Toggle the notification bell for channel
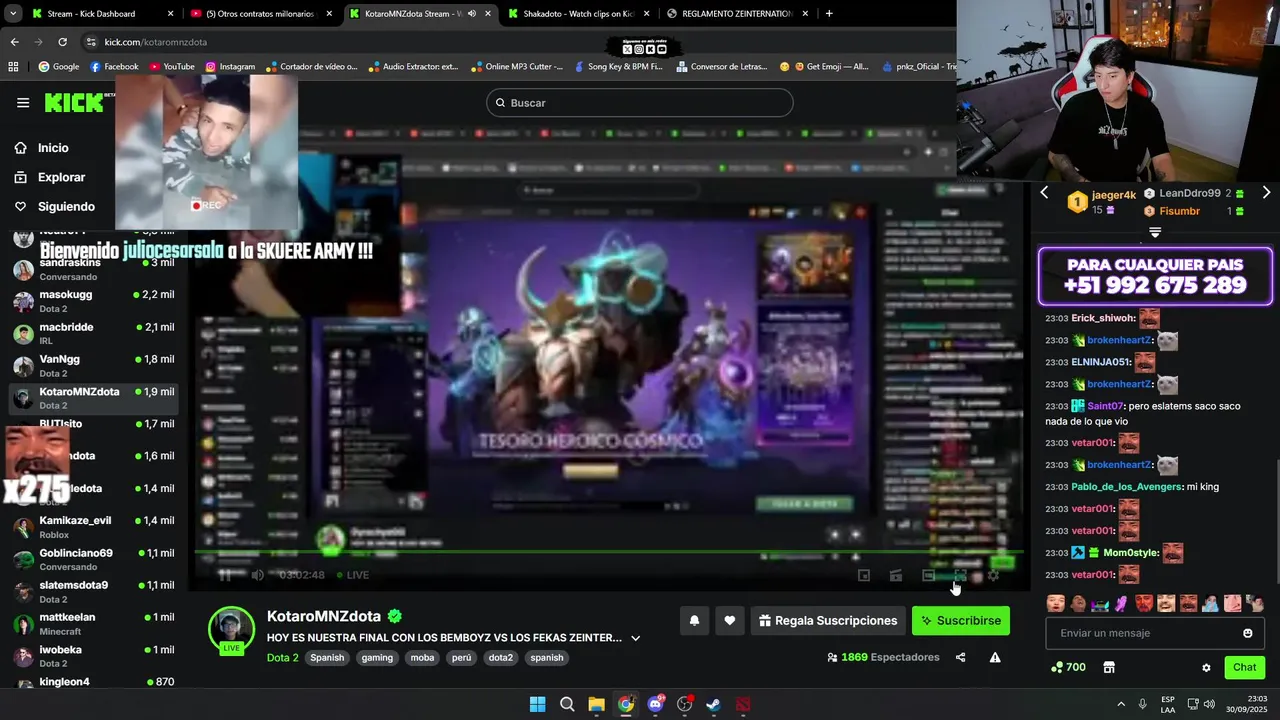This screenshot has height=720, width=1280. (x=694, y=621)
